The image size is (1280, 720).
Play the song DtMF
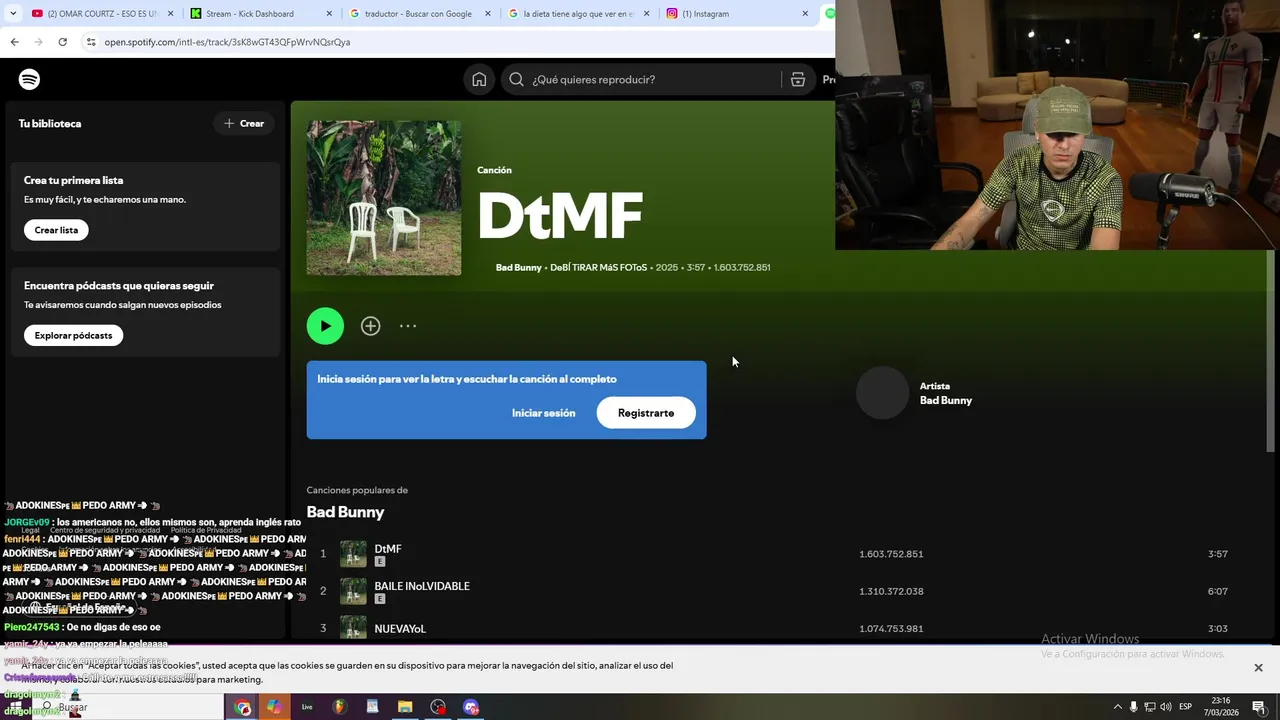(325, 326)
